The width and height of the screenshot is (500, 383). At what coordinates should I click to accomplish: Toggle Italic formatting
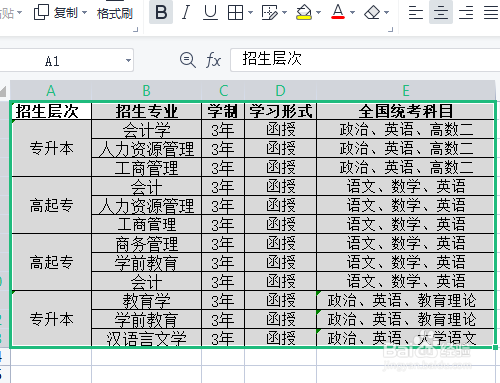(x=186, y=12)
